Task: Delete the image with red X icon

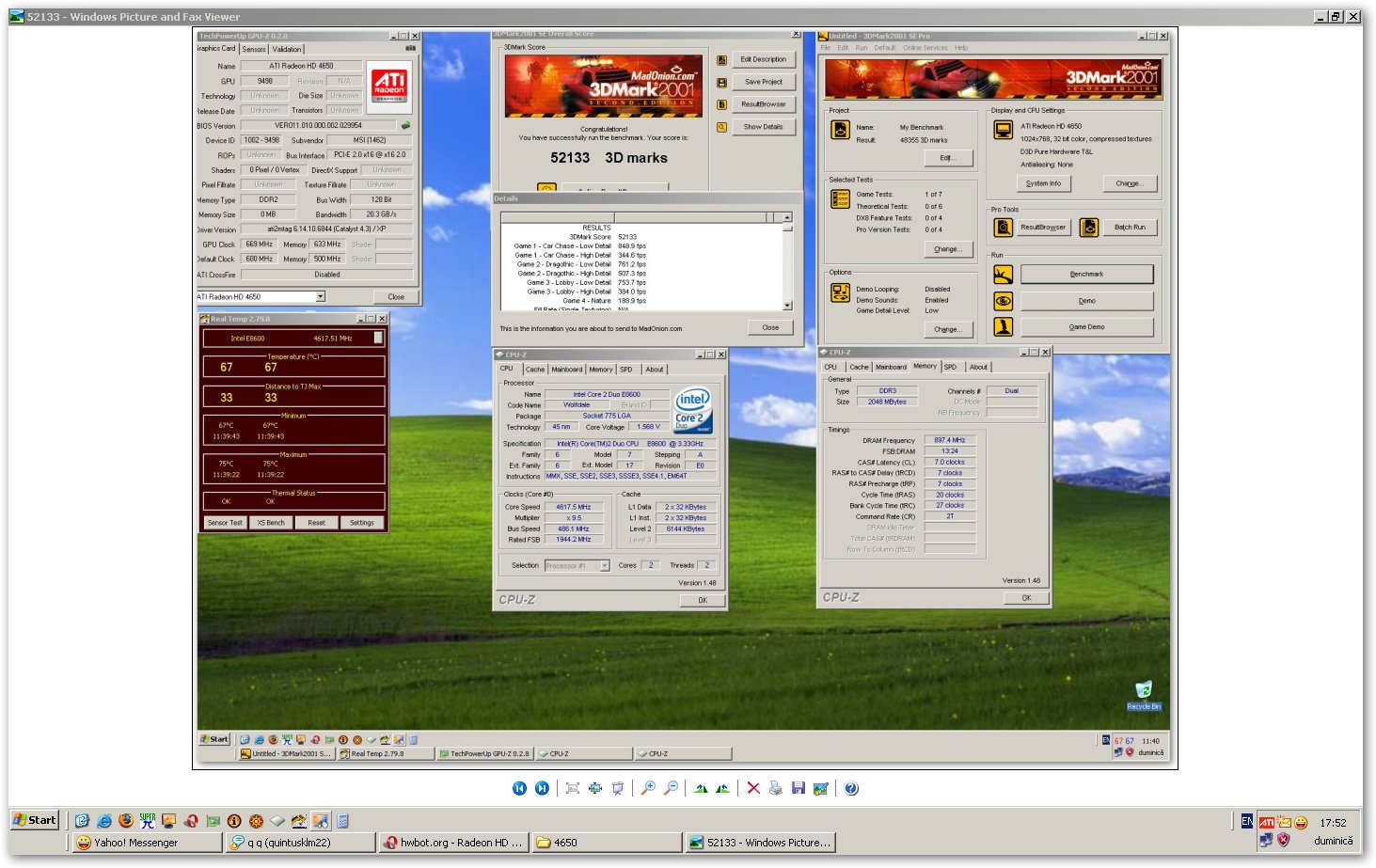Action: click(x=753, y=788)
